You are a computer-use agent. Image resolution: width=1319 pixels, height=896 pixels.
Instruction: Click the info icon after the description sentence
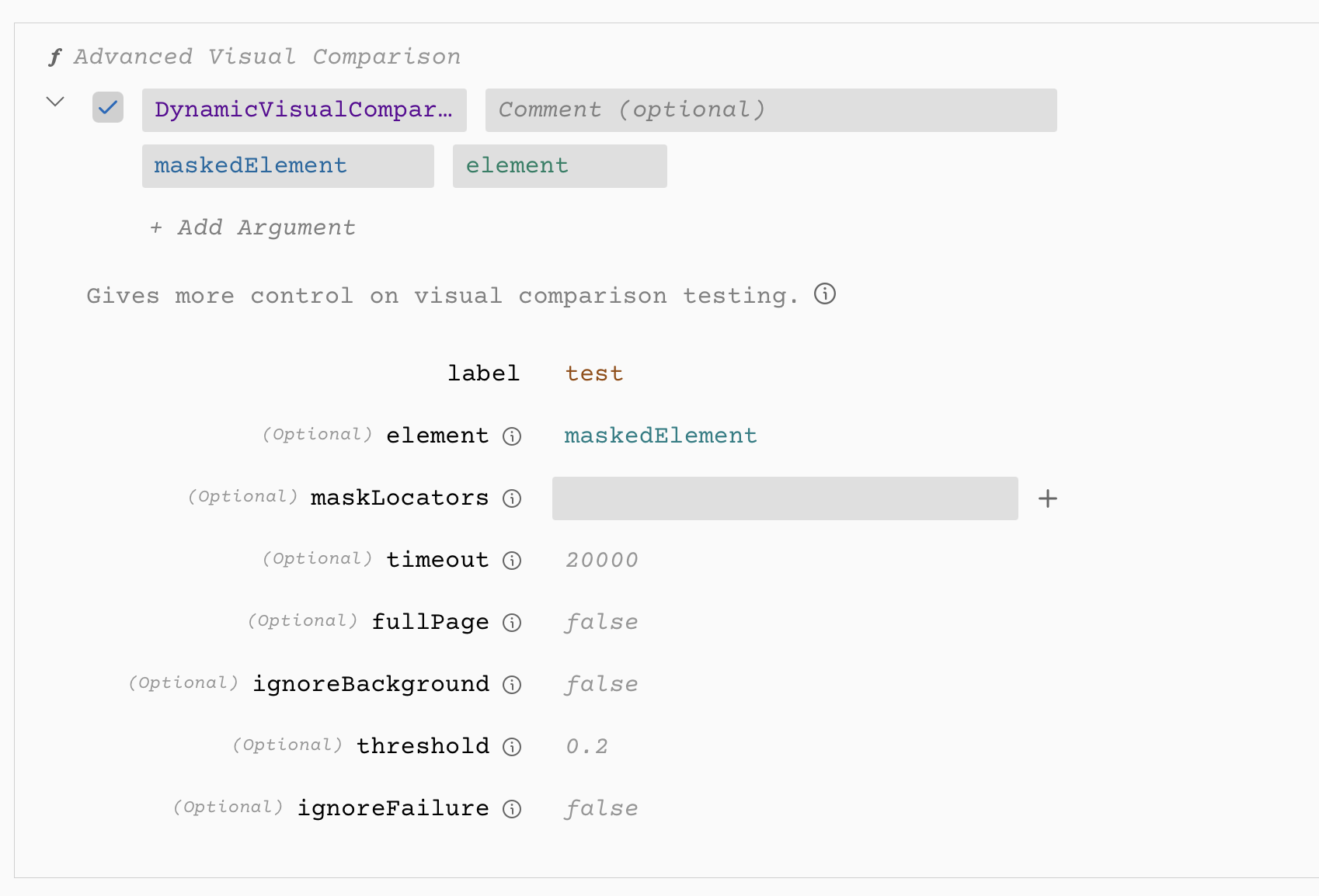pyautogui.click(x=826, y=293)
